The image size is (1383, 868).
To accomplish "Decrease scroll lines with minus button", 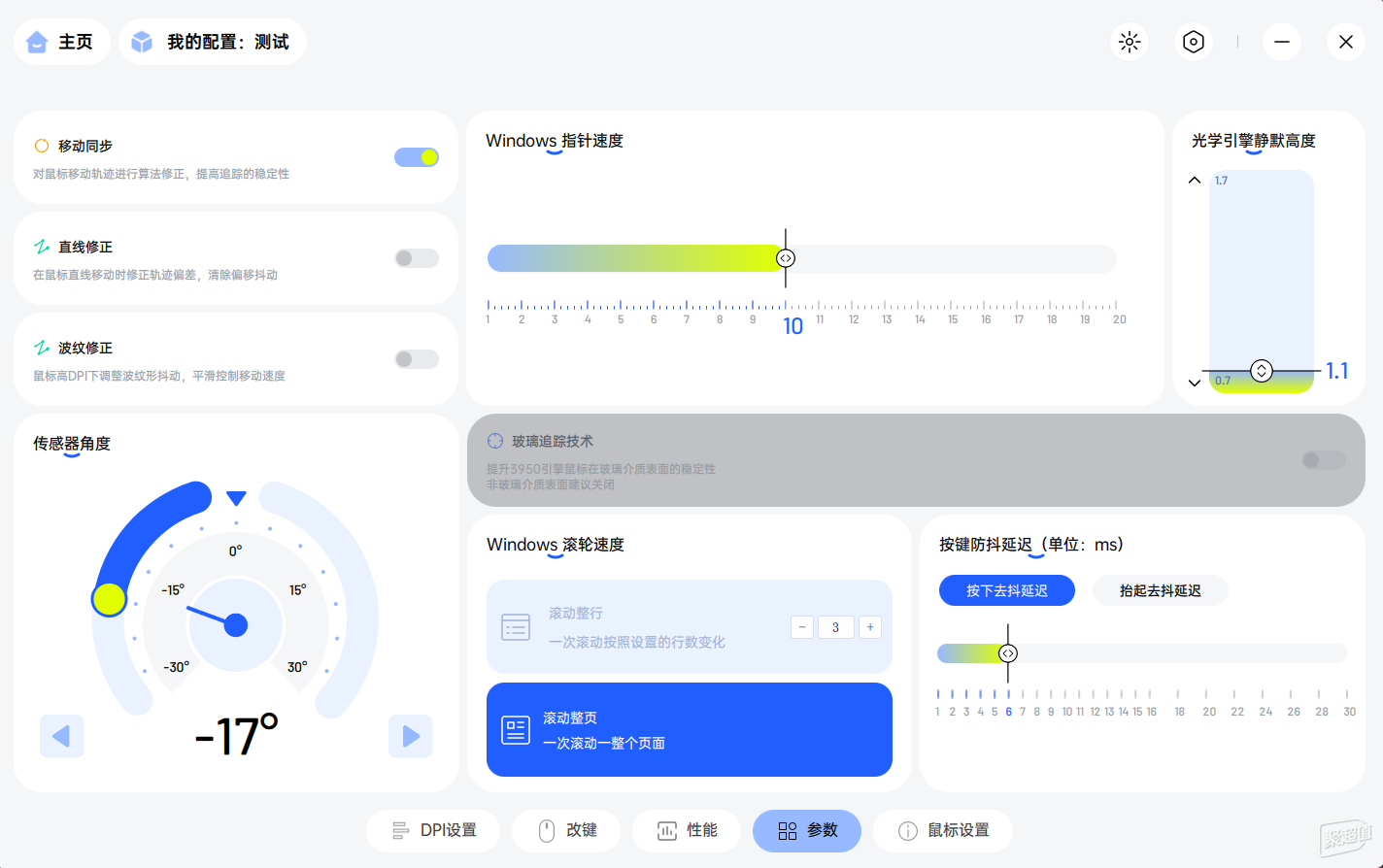I will pyautogui.click(x=802, y=627).
